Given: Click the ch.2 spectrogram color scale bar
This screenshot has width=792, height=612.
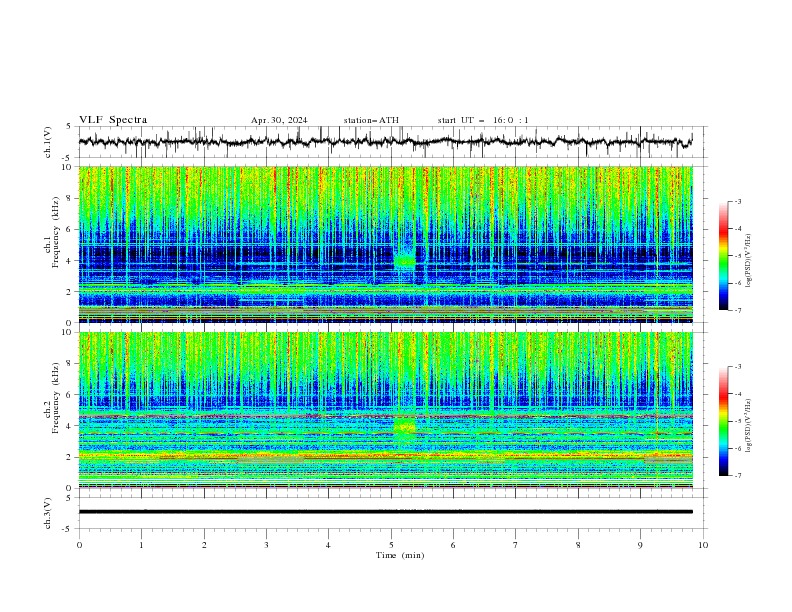Looking at the screenshot, I should point(723,421).
